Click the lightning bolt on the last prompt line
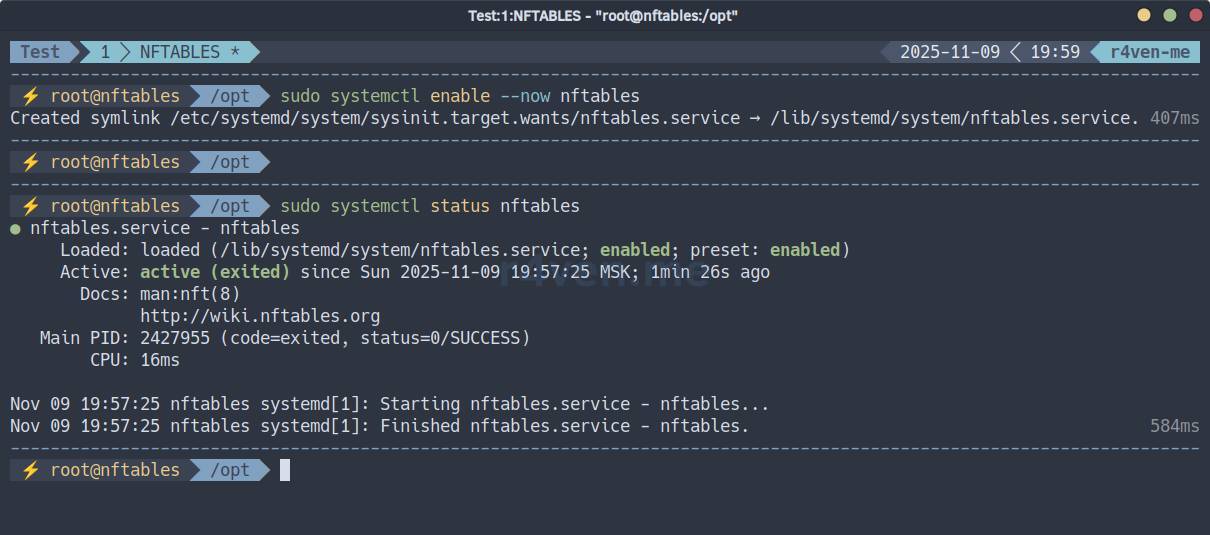 (30, 470)
